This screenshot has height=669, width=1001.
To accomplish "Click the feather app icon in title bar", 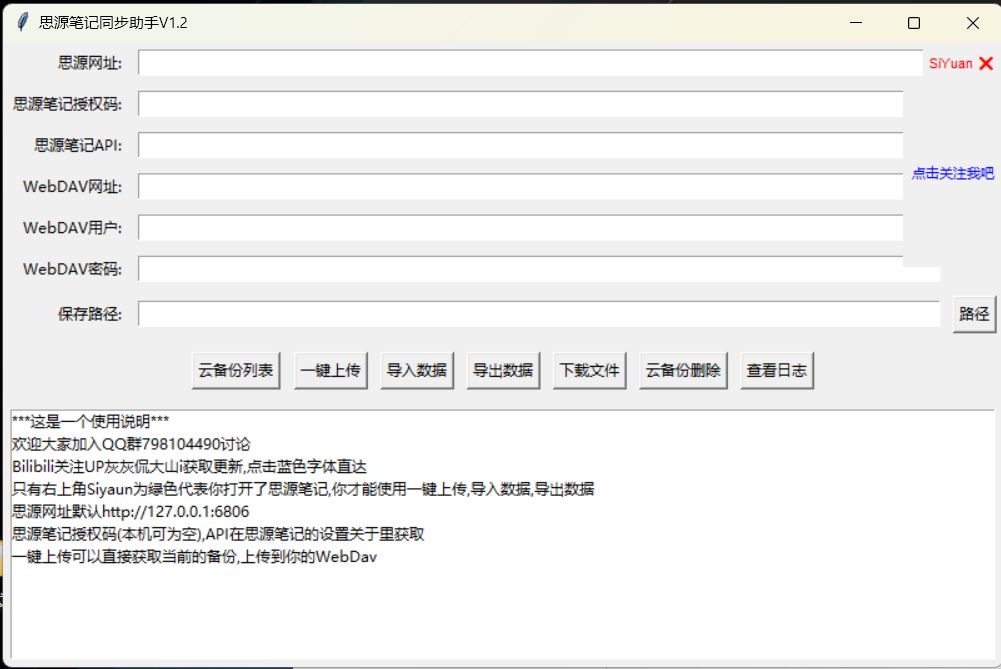I will coord(22,22).
